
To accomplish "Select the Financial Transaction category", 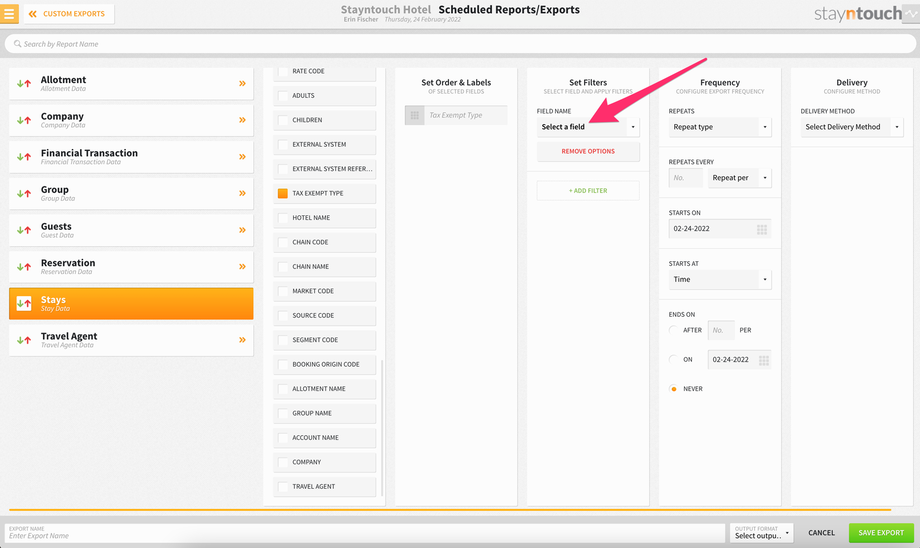I will [x=131, y=157].
